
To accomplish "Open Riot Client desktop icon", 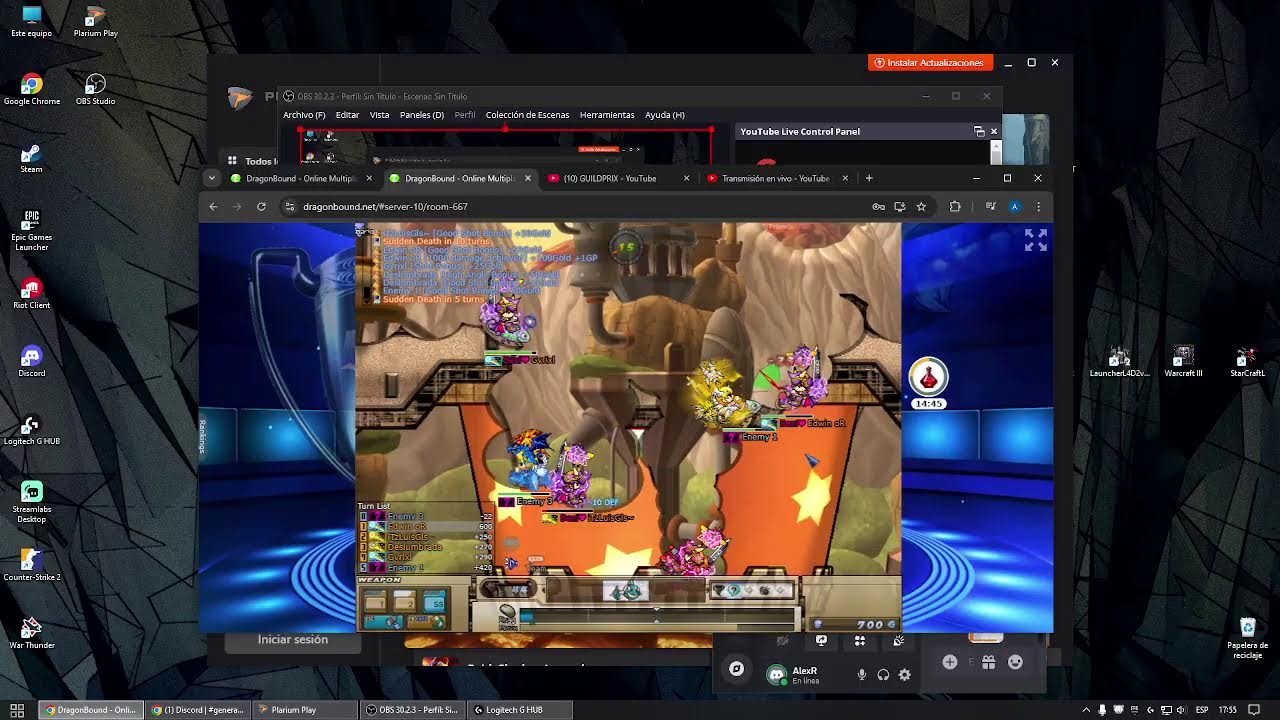I will point(32,293).
